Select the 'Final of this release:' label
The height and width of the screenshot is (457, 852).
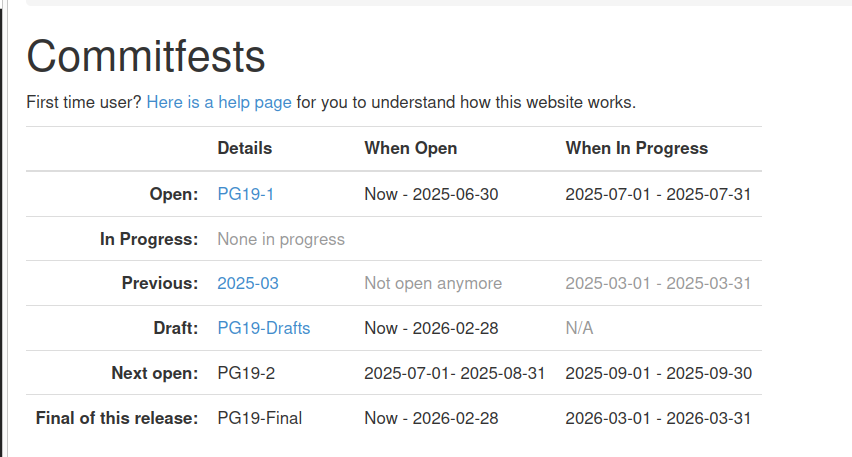click(117, 418)
